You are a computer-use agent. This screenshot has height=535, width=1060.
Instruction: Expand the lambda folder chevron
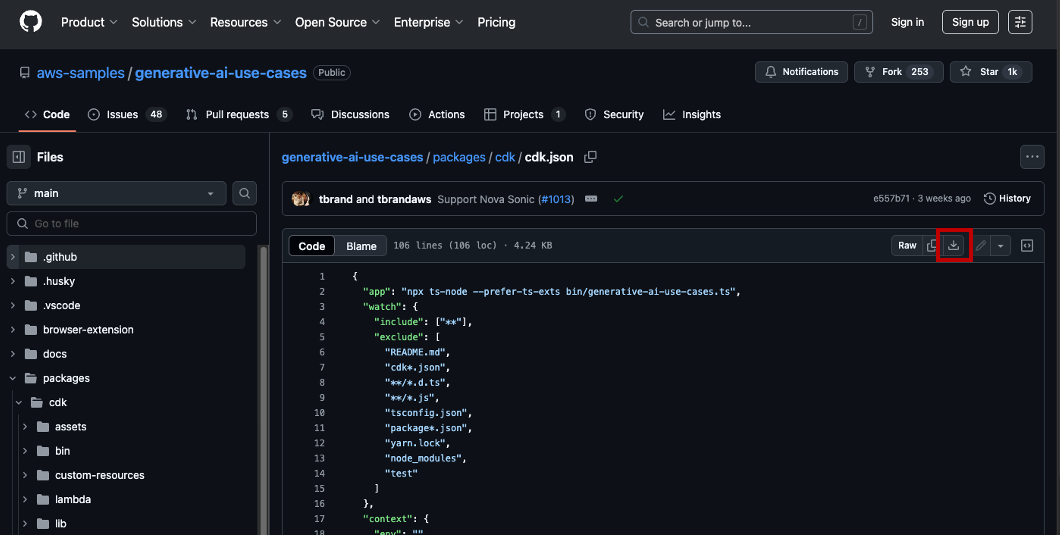point(25,499)
